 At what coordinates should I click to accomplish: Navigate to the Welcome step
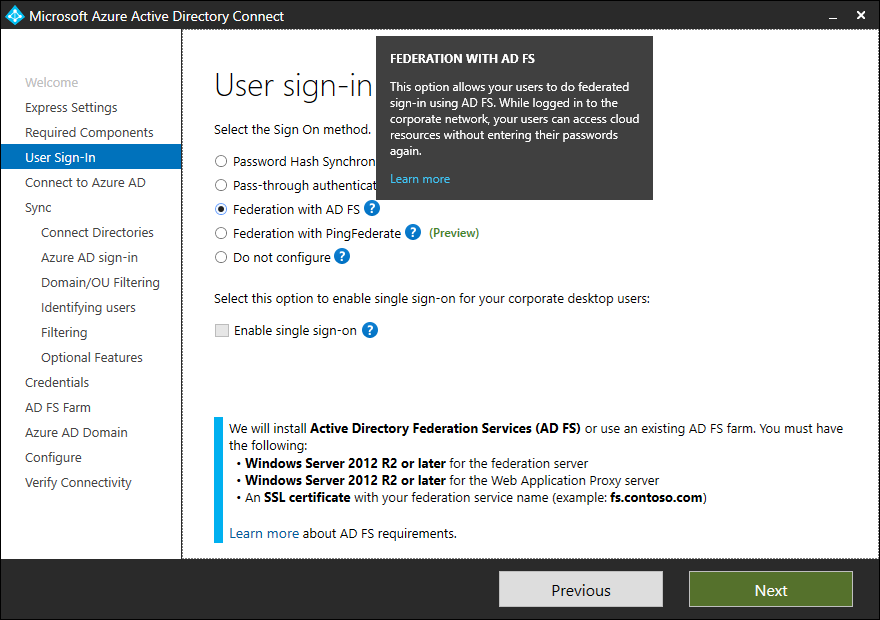pos(50,82)
